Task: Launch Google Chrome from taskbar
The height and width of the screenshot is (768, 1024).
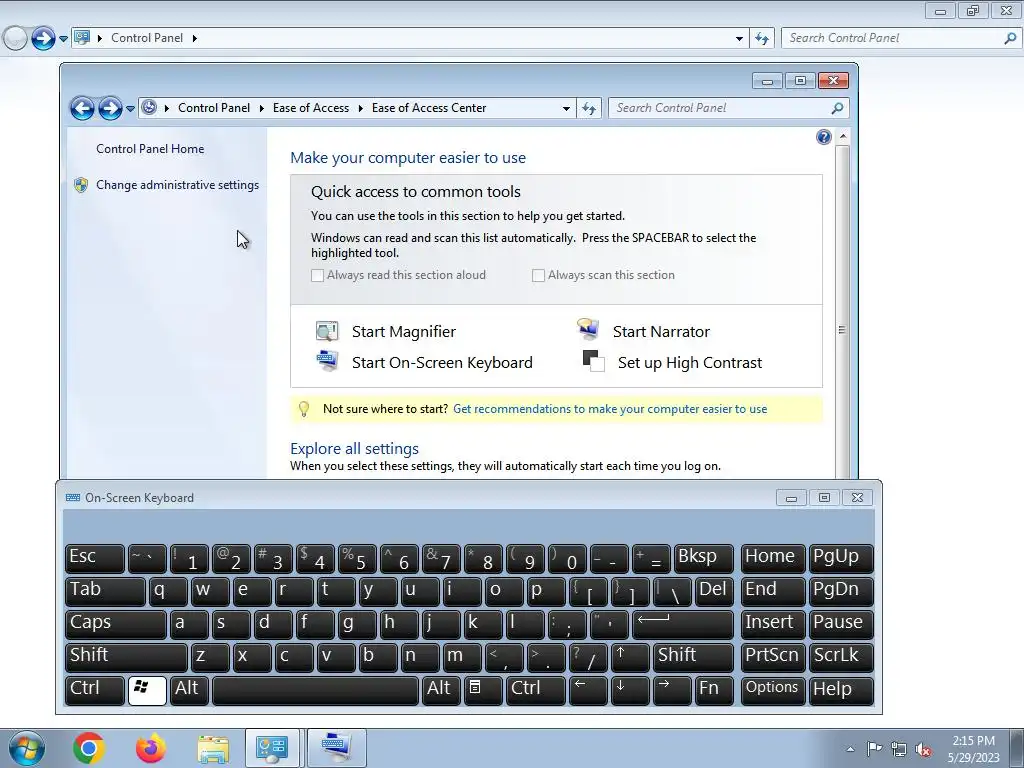Action: pos(89,748)
